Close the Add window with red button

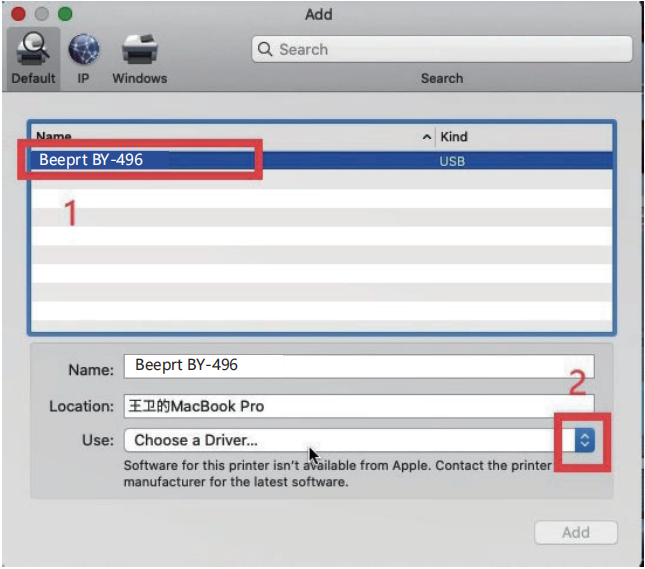[18, 14]
